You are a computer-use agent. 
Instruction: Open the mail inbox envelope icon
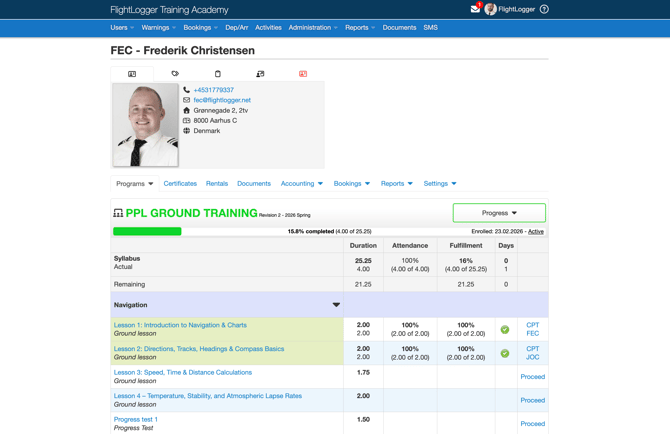tap(475, 9)
